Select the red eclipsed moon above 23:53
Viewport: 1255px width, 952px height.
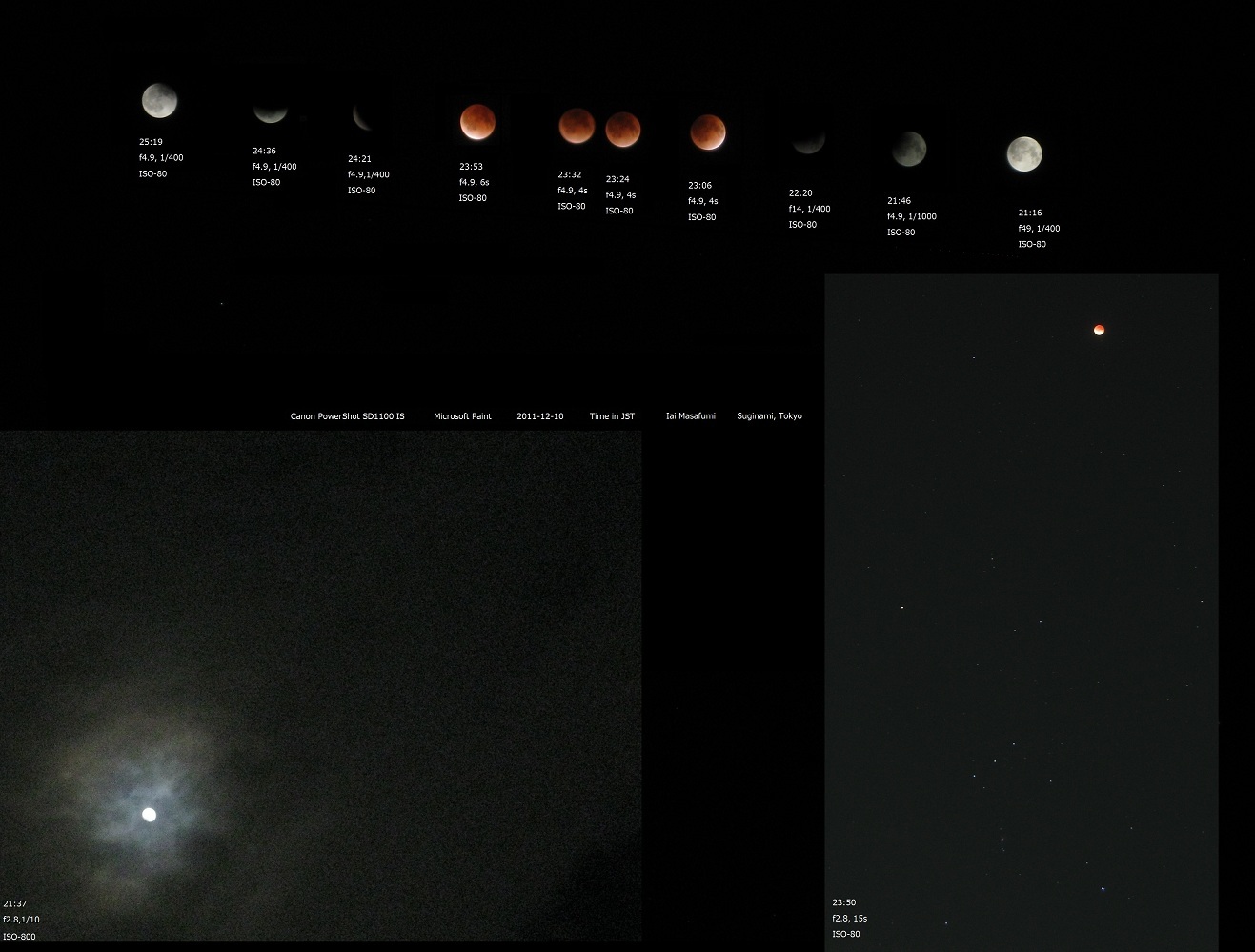pos(477,122)
